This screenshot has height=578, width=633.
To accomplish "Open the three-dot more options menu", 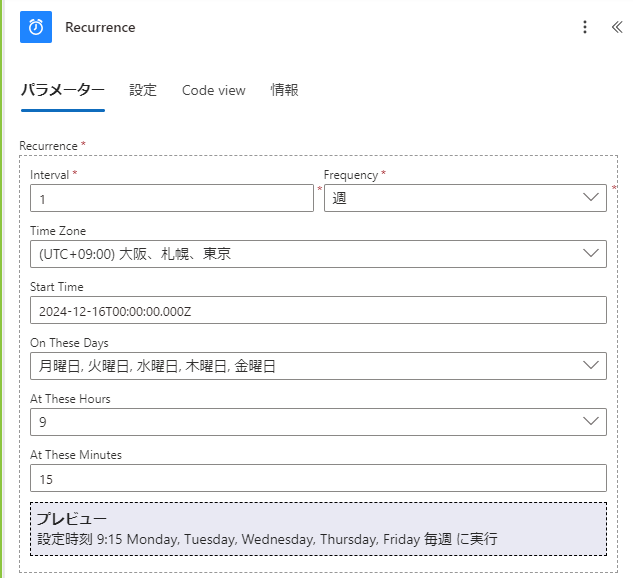I will (585, 27).
